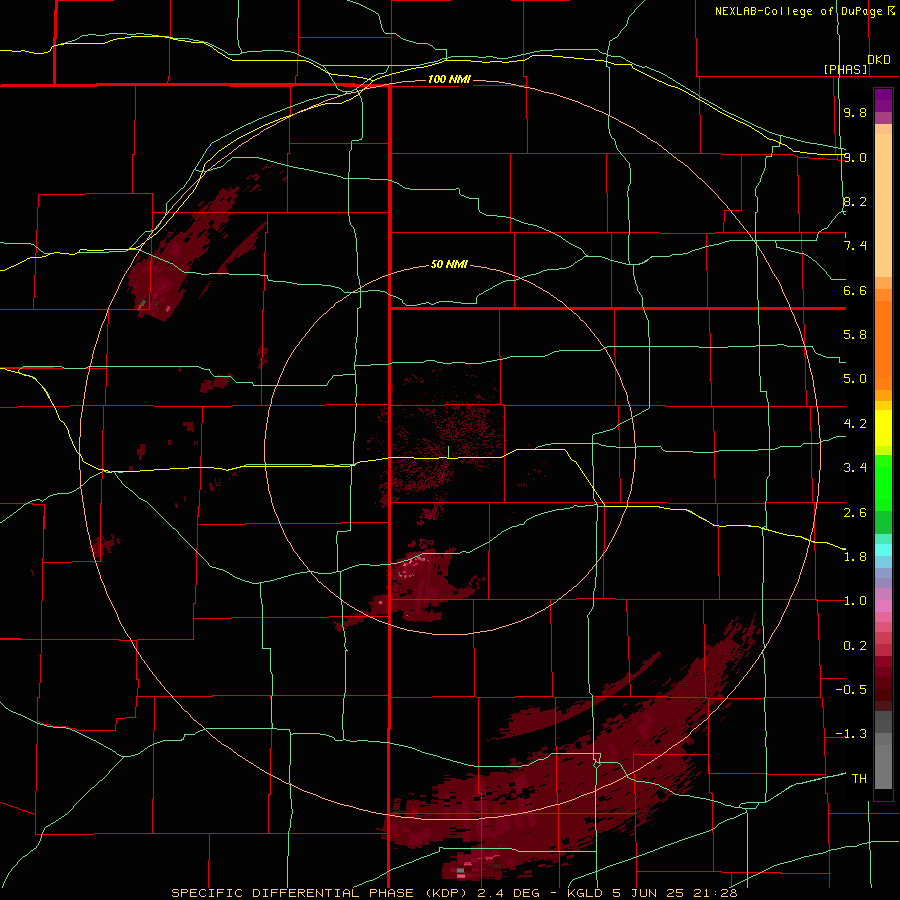Image resolution: width=900 pixels, height=900 pixels.
Task: Click the 6.6 scale value
Action: pos(855,290)
